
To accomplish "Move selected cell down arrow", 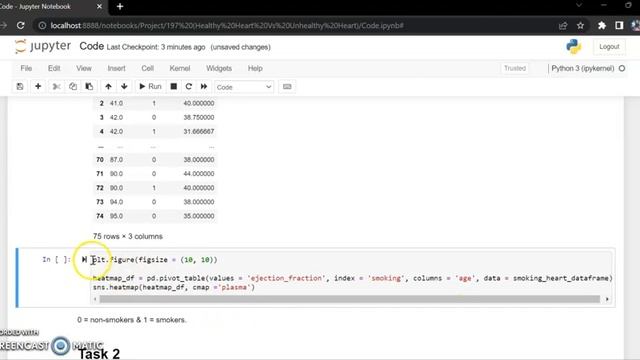I will tap(124, 87).
